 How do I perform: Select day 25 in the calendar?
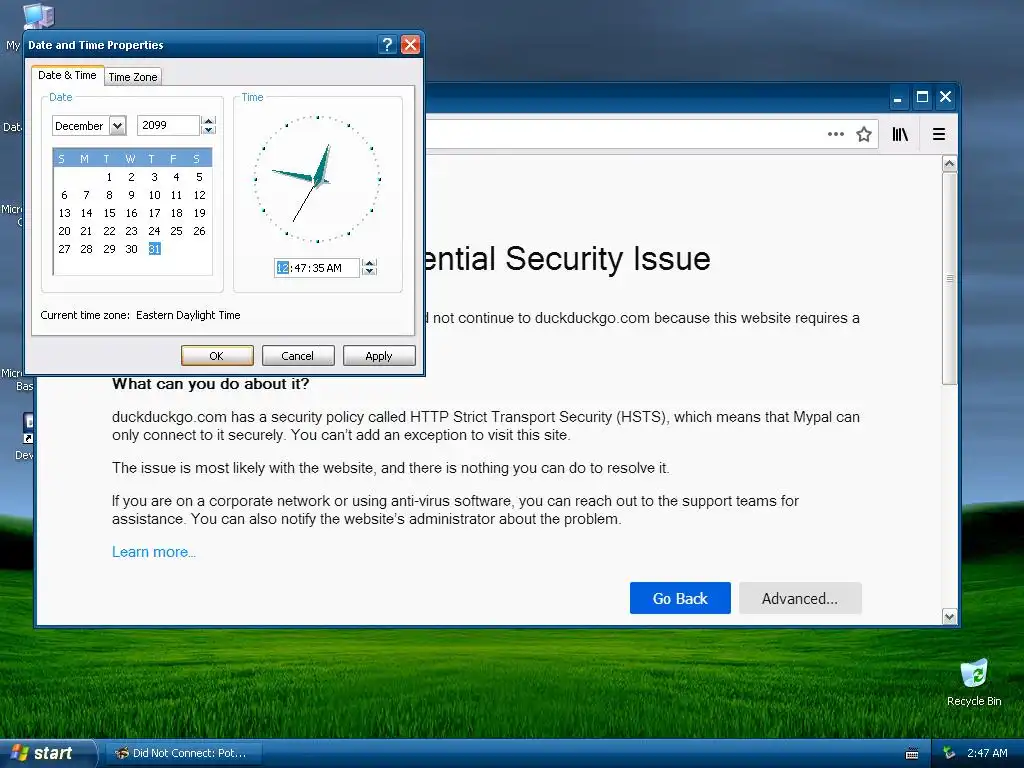pyautogui.click(x=176, y=231)
